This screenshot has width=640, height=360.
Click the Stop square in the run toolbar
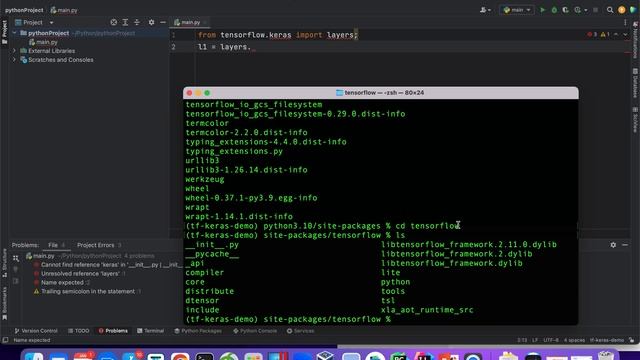pyautogui.click(x=596, y=10)
